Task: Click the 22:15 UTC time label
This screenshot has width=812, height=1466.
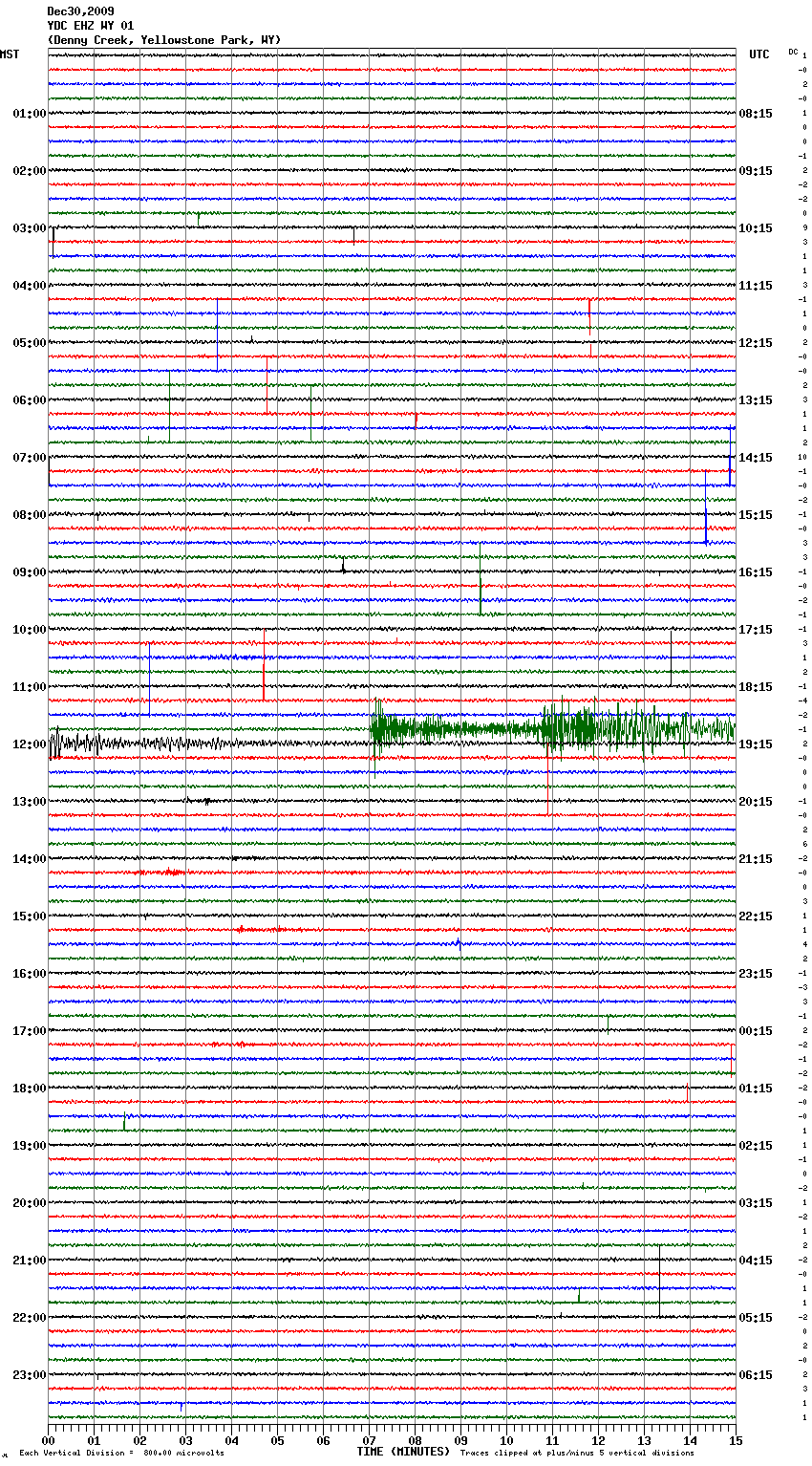Action: (x=756, y=916)
